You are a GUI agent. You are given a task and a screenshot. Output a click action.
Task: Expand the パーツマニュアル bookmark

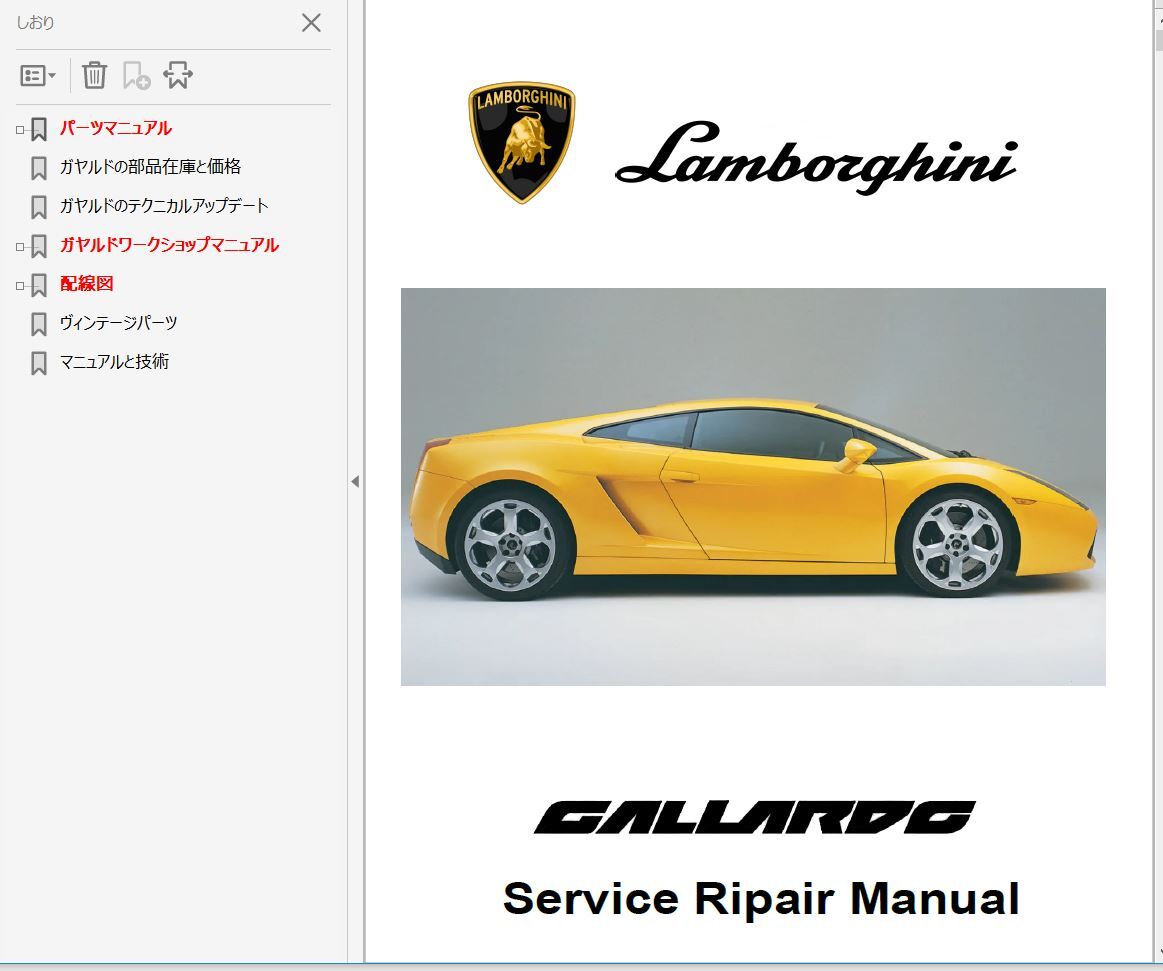coord(20,130)
